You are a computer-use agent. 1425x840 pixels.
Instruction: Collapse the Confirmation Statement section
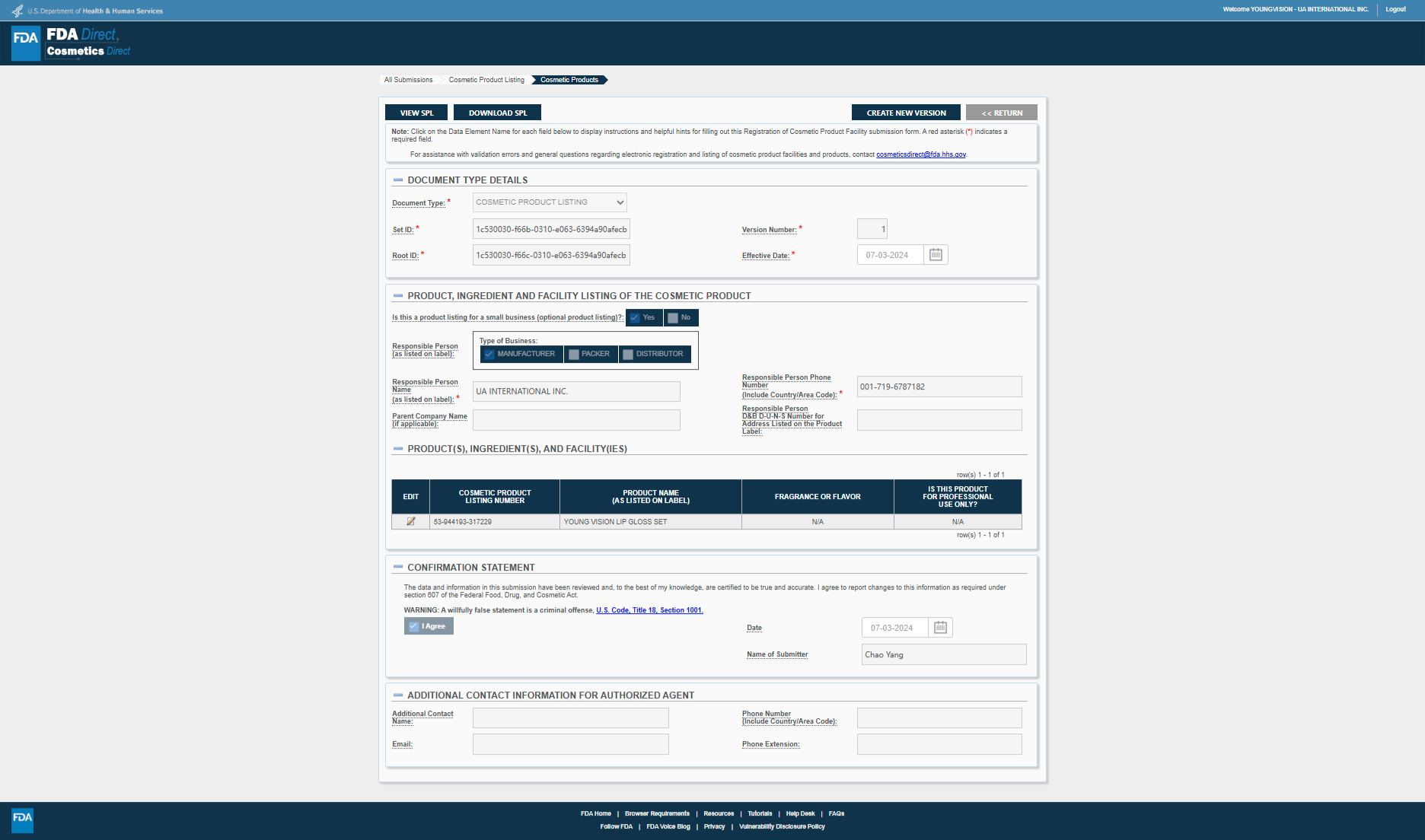click(x=397, y=568)
